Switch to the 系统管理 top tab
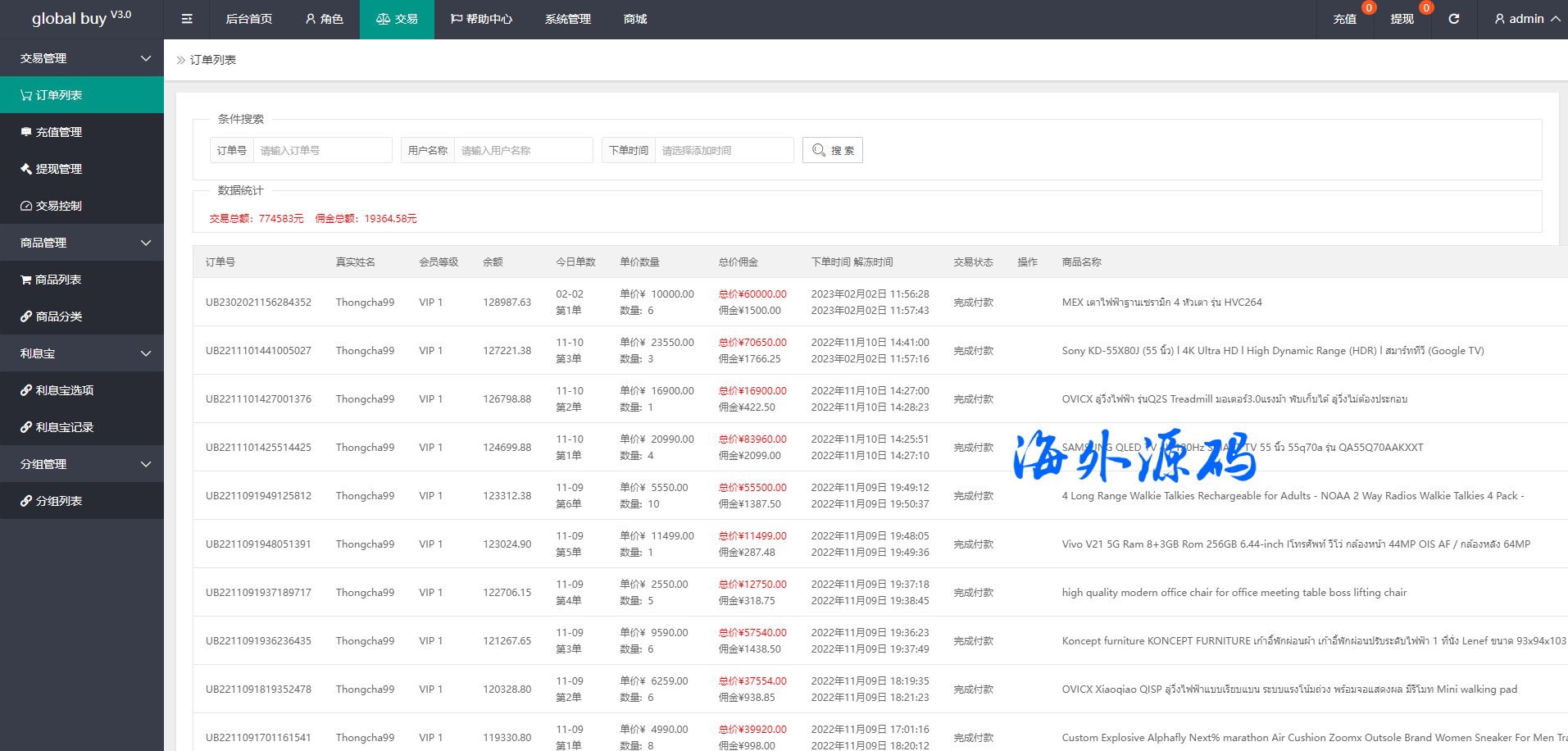This screenshot has height=751, width=1568. point(567,19)
